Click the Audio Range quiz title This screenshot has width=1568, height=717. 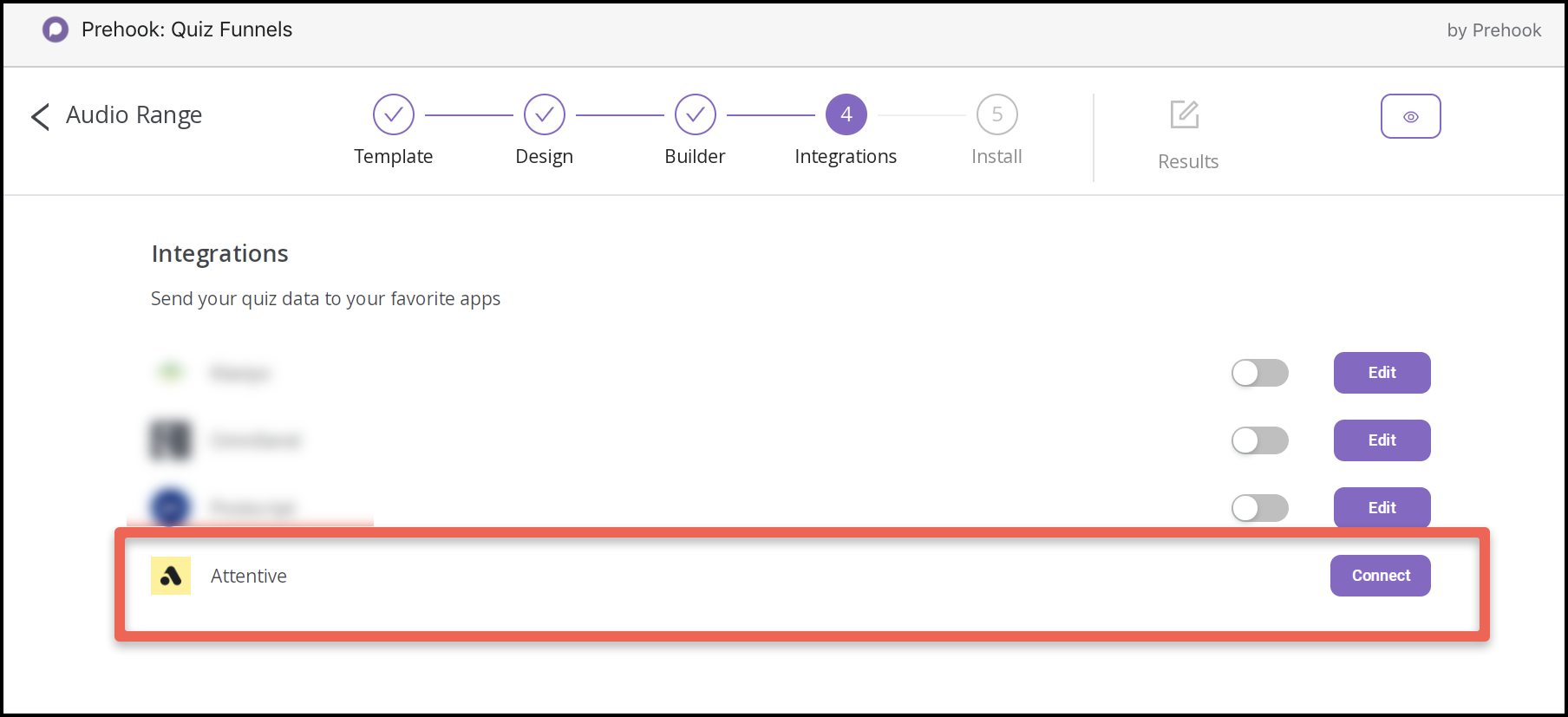point(134,115)
